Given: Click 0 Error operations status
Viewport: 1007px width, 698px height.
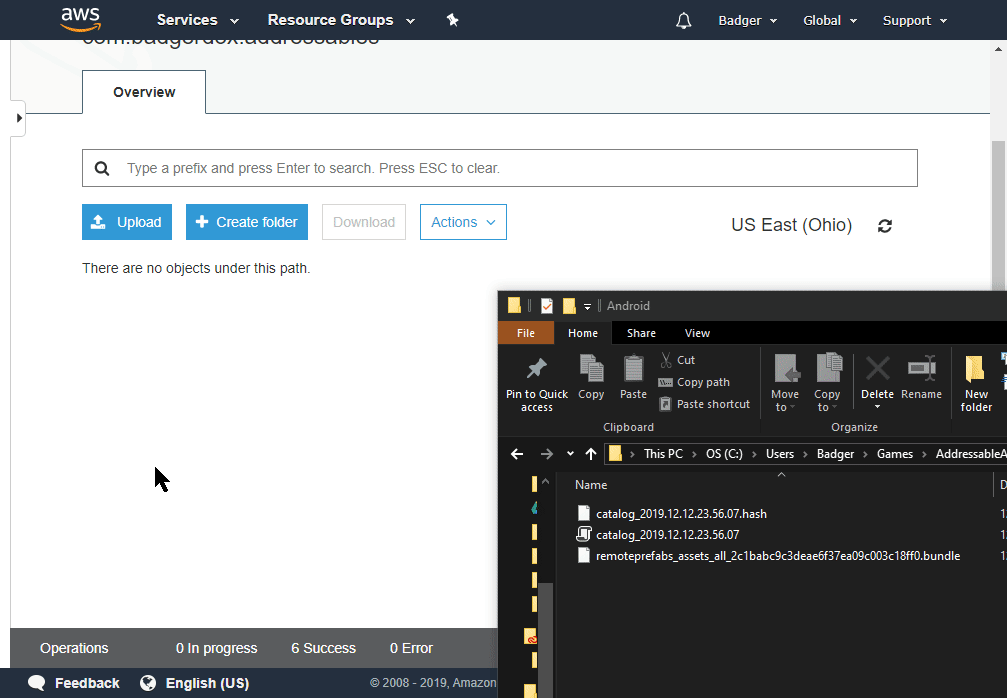Looking at the screenshot, I should coord(411,648).
